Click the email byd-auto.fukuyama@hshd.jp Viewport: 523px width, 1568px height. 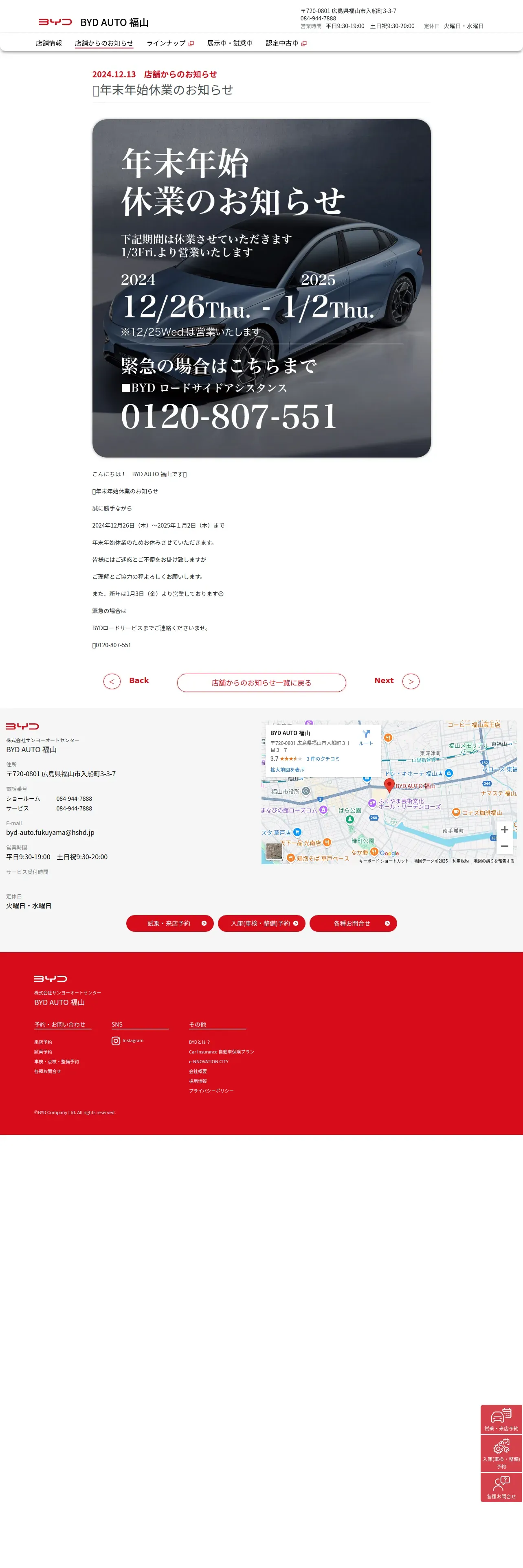[51, 833]
